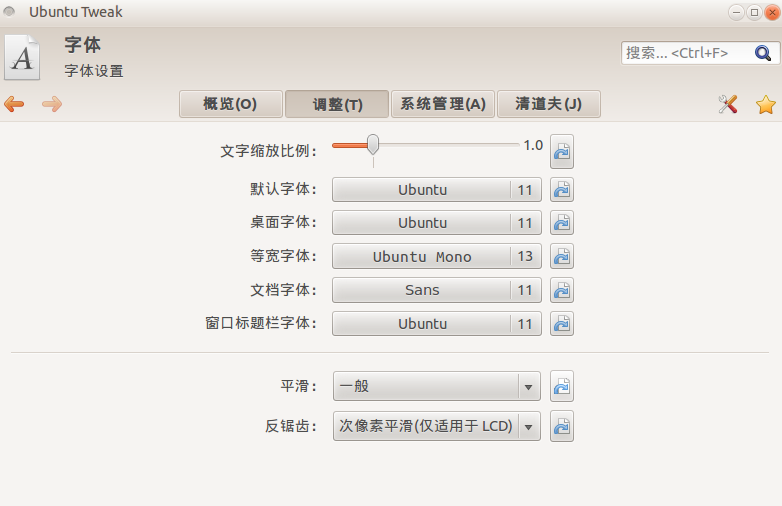Click the magnifier search icon

[x=763, y=53]
